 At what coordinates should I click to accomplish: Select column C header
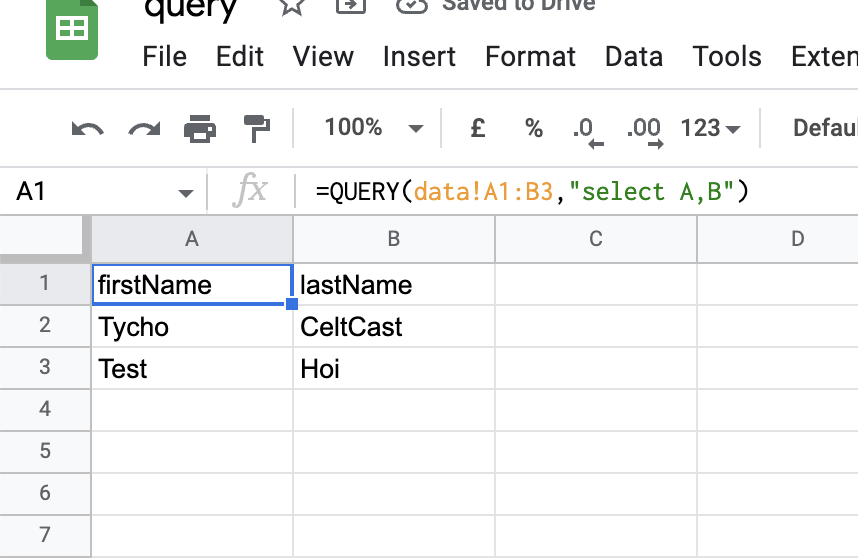coord(596,239)
